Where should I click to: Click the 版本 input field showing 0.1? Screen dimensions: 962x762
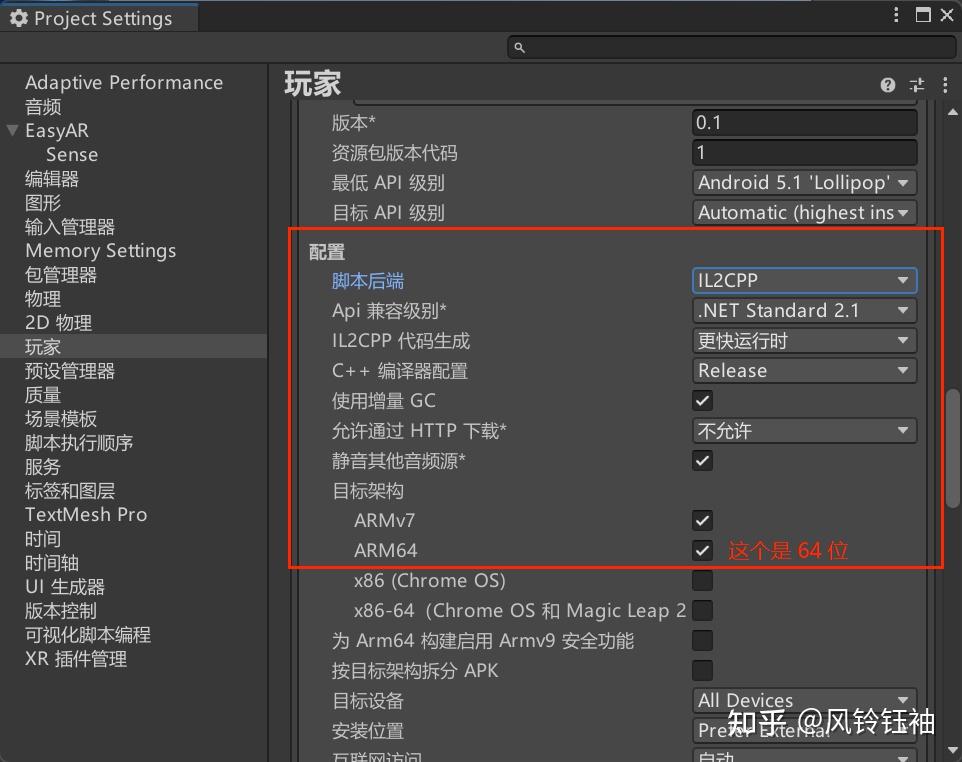[x=804, y=122]
